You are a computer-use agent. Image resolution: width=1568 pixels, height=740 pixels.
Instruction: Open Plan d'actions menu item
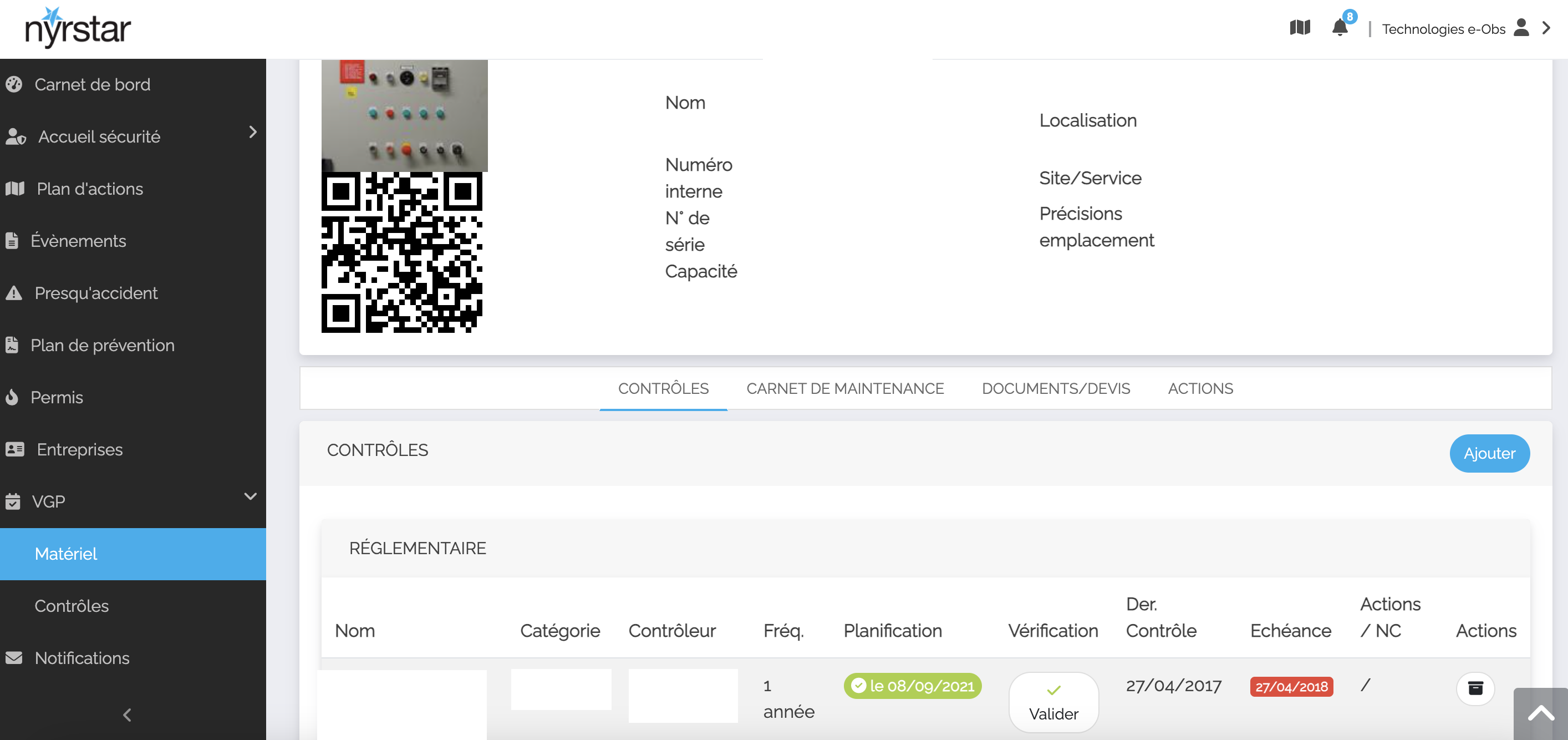(x=90, y=189)
